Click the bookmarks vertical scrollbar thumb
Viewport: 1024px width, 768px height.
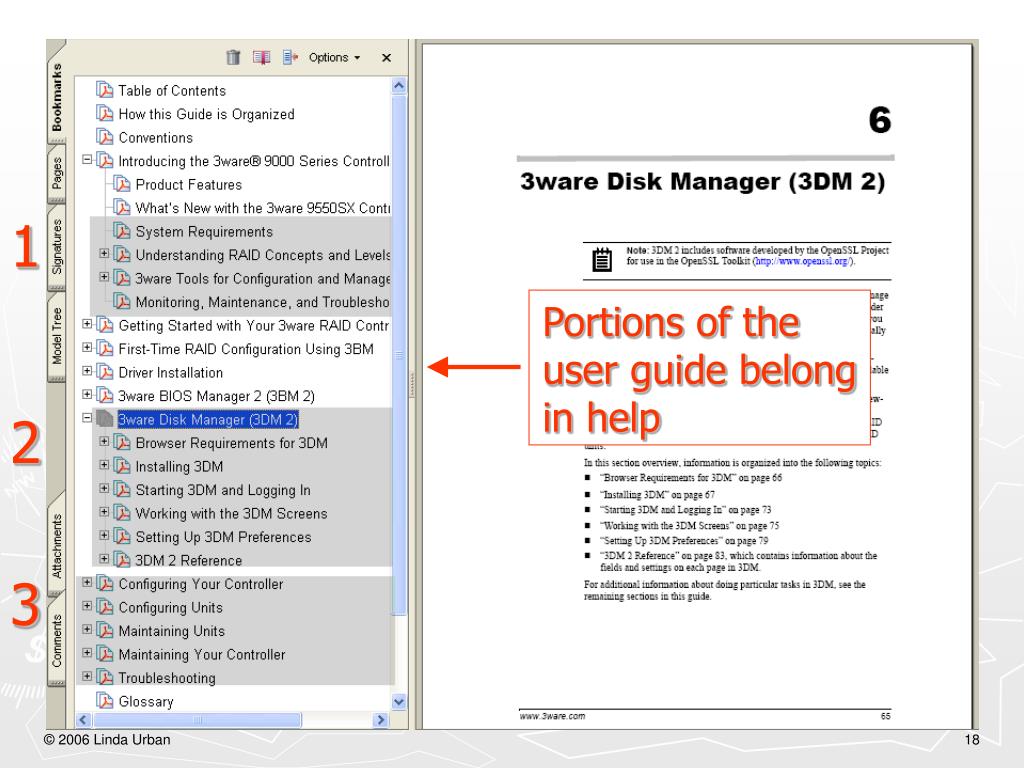(399, 355)
